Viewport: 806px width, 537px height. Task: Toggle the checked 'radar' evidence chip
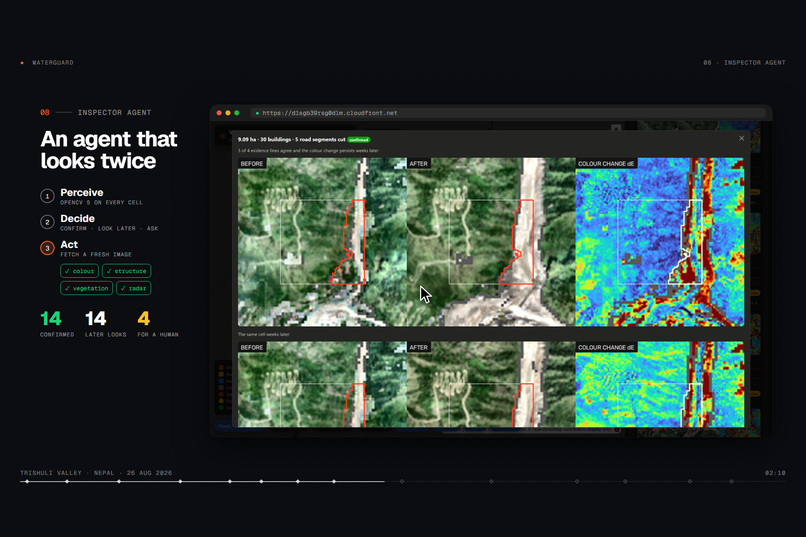[x=134, y=288]
